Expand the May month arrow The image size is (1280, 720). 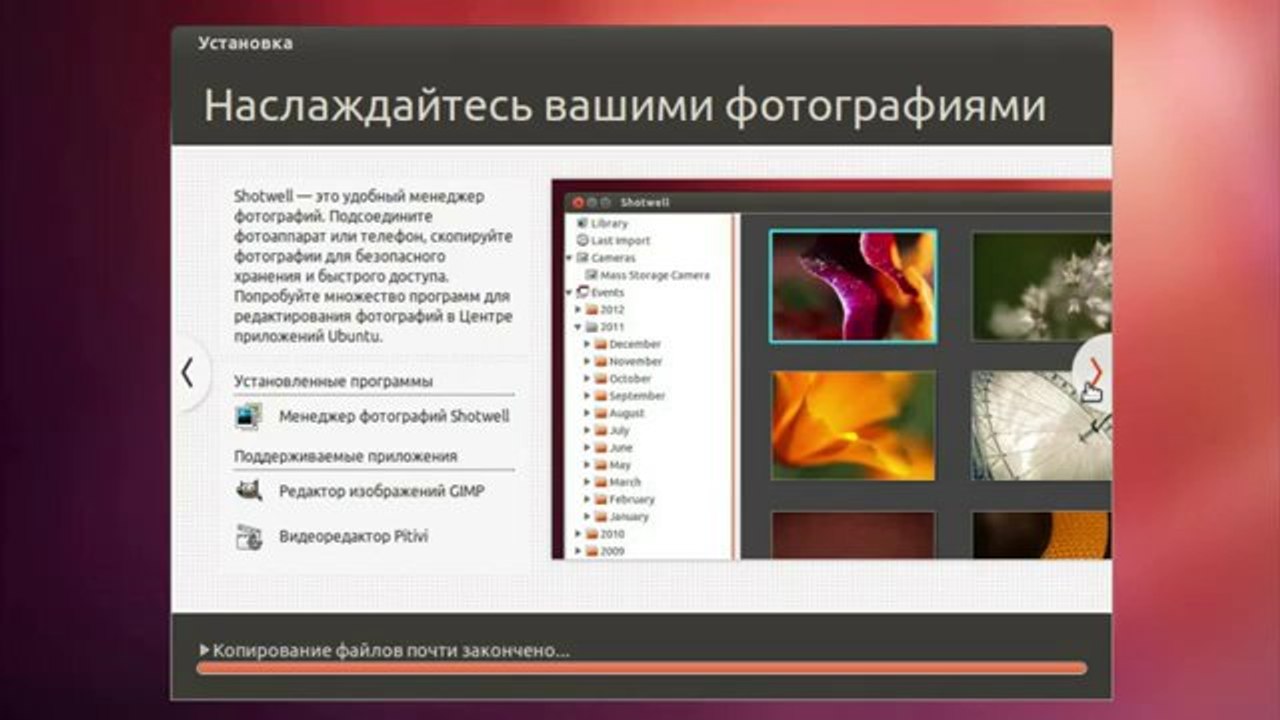pos(587,465)
